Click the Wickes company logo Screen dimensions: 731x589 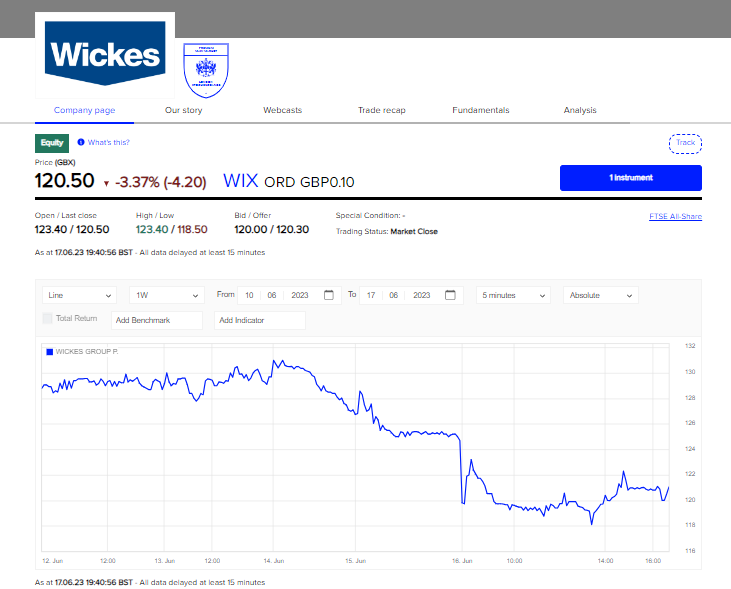105,54
